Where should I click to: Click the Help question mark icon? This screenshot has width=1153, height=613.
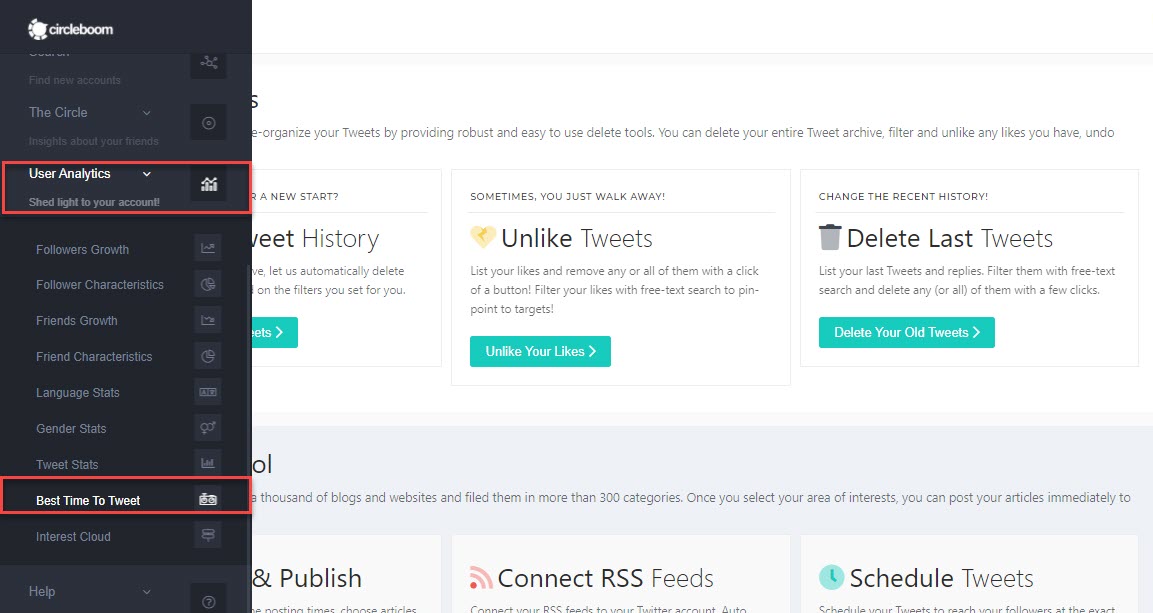tap(209, 601)
